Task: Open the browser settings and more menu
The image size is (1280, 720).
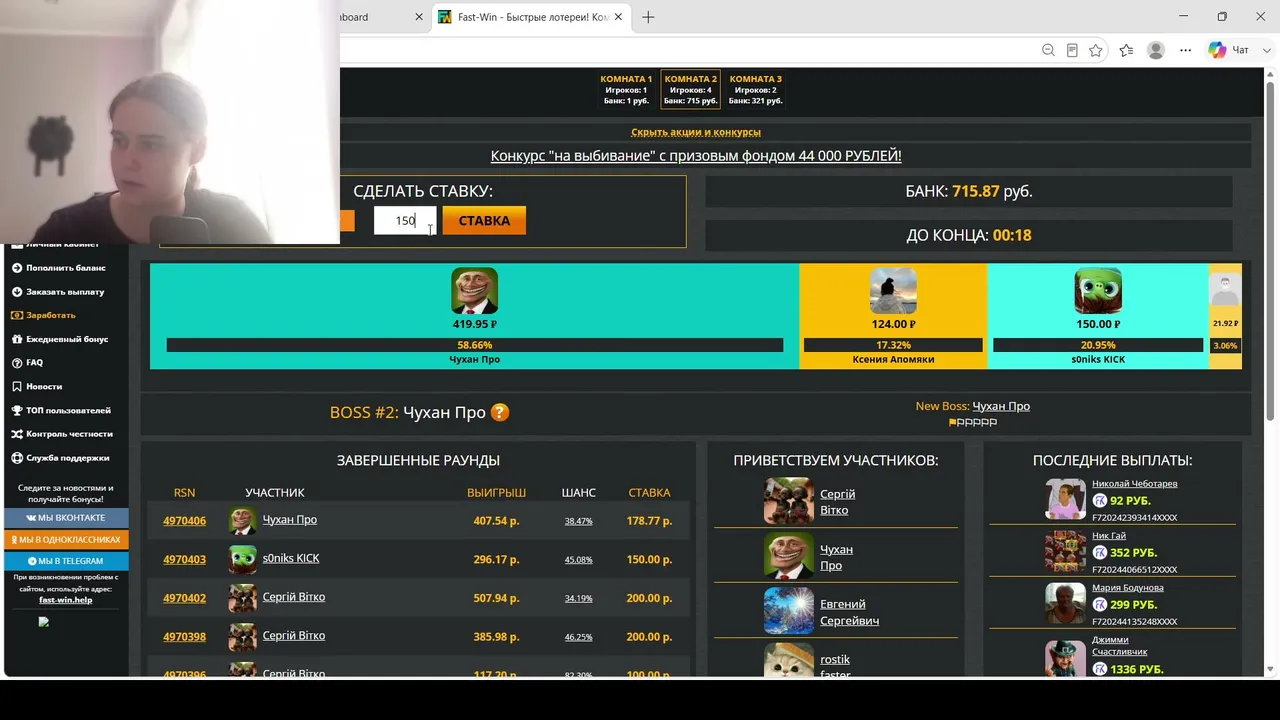Action: coord(1186,50)
